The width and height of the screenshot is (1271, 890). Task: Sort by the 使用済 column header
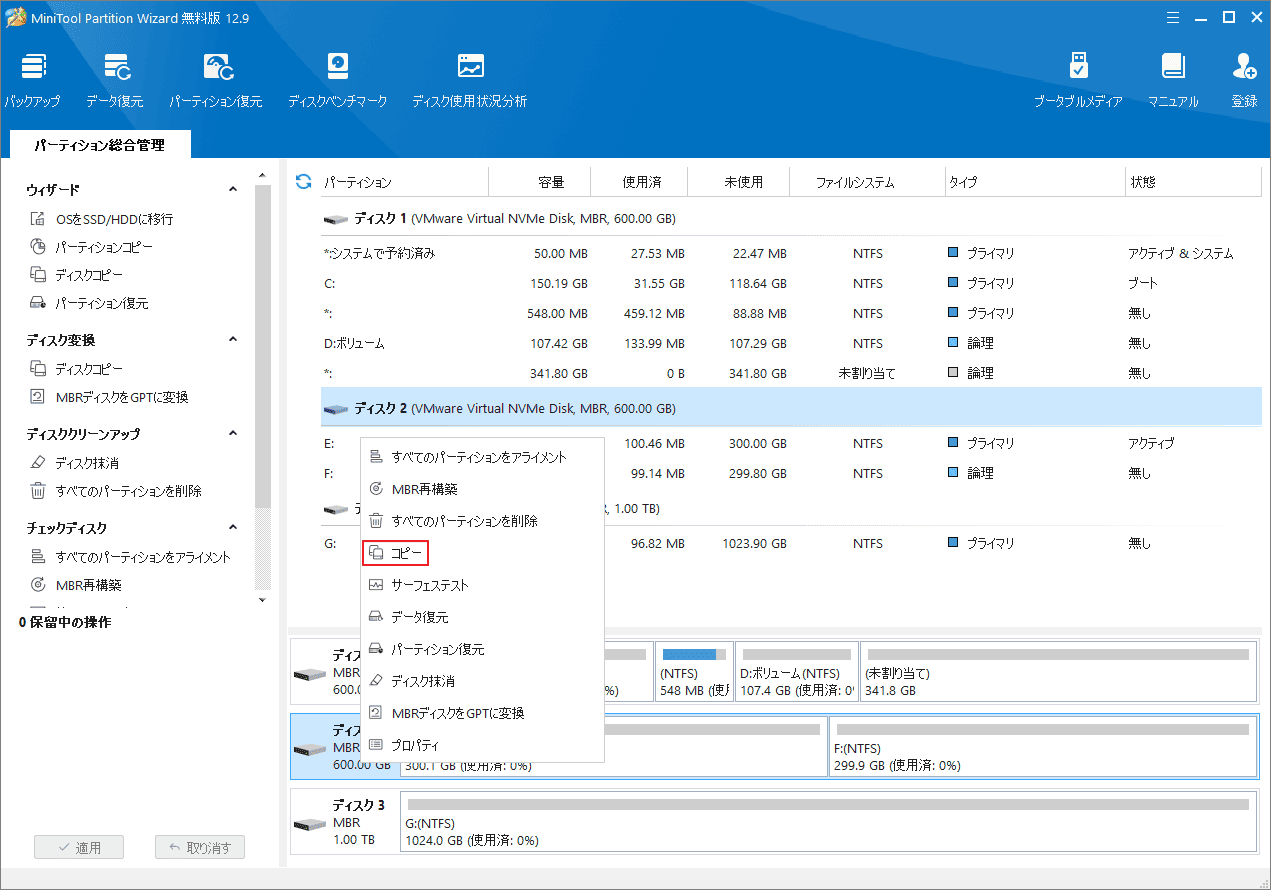point(641,182)
